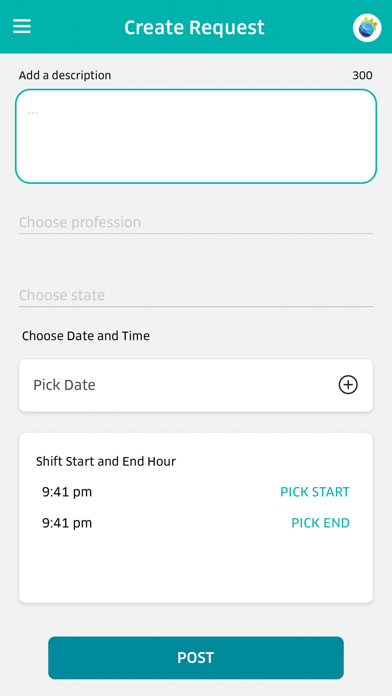The width and height of the screenshot is (392, 696).
Task: Click the 300 character counter
Action: 362,75
